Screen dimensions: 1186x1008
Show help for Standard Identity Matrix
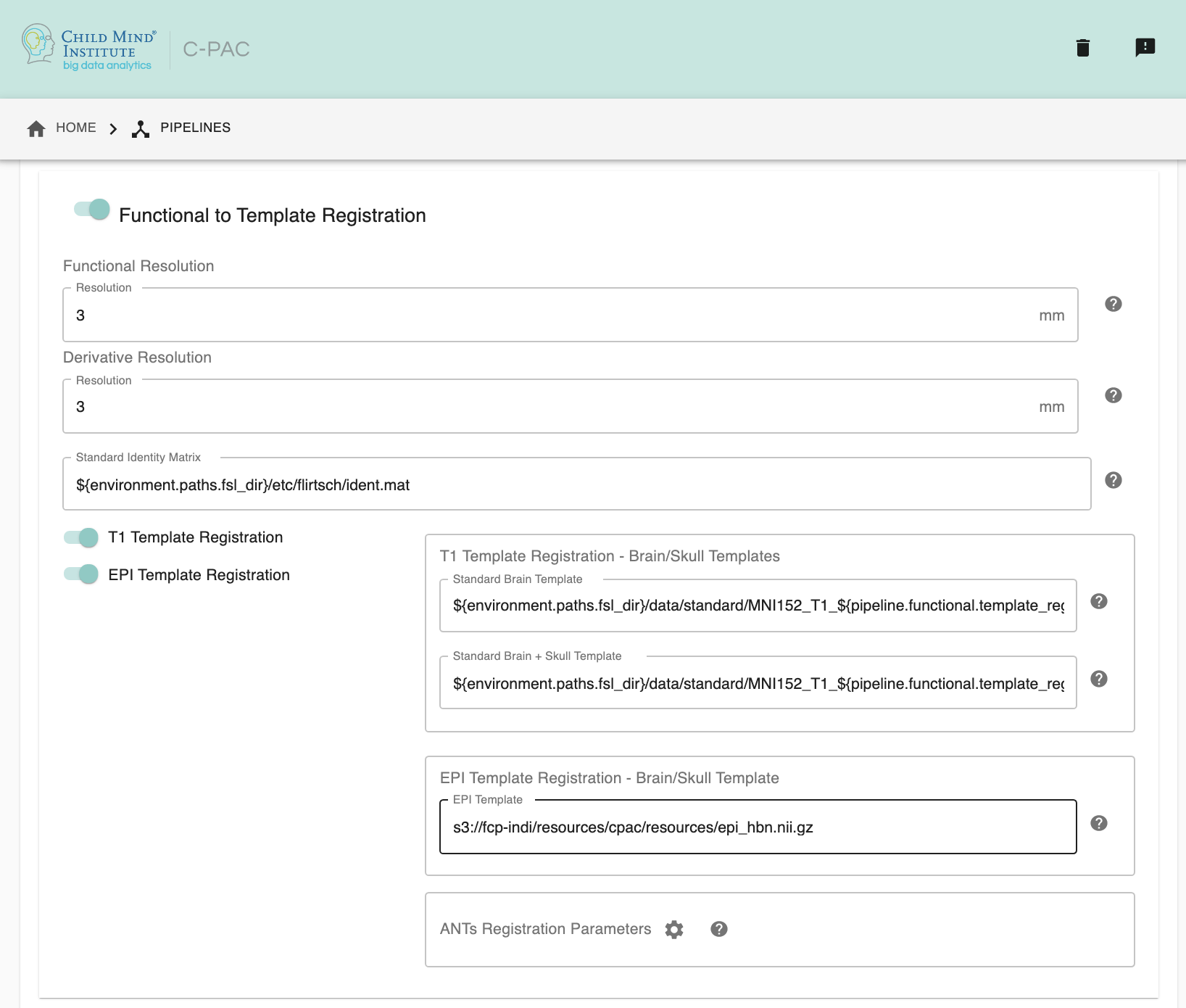coord(1113,480)
